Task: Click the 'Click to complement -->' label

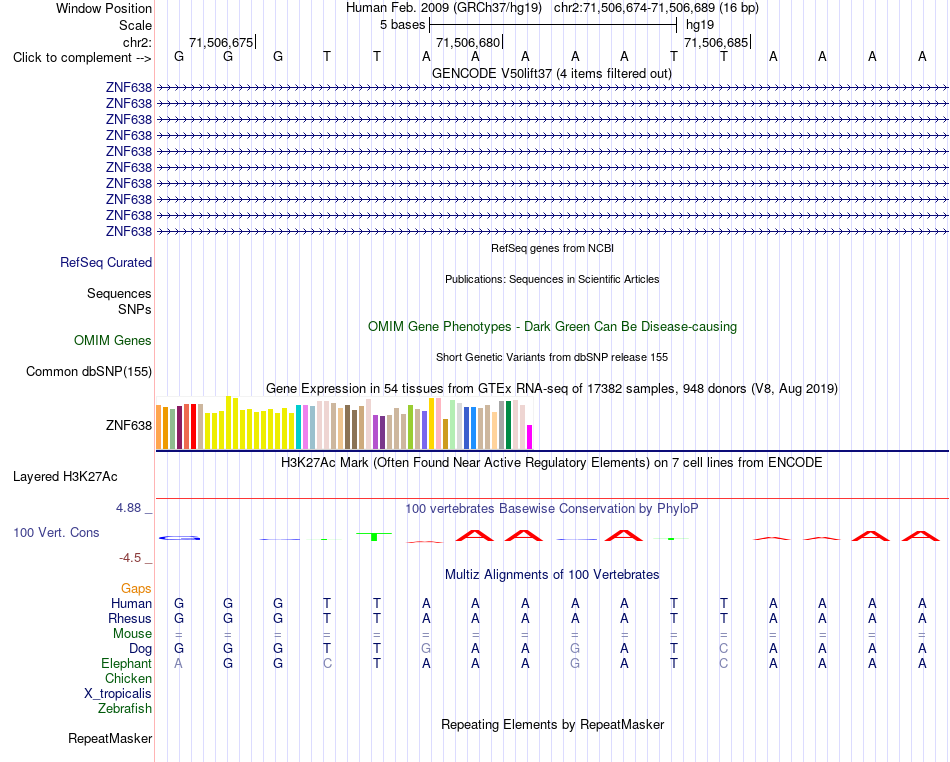Action: click(x=82, y=58)
